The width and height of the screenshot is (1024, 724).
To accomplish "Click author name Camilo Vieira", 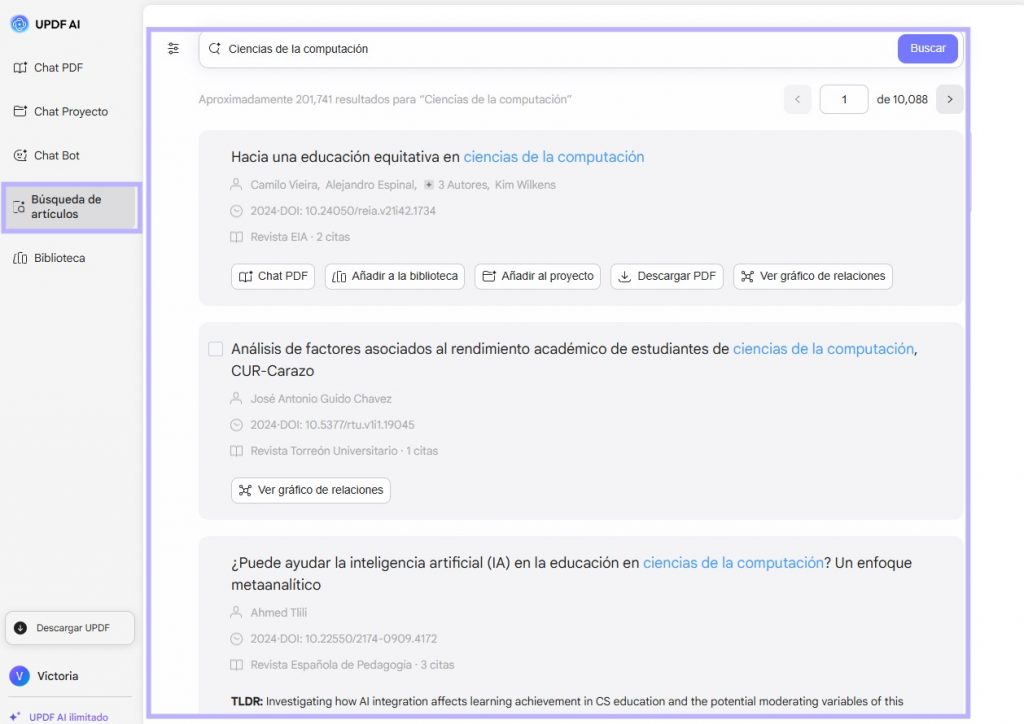I will tap(285, 185).
